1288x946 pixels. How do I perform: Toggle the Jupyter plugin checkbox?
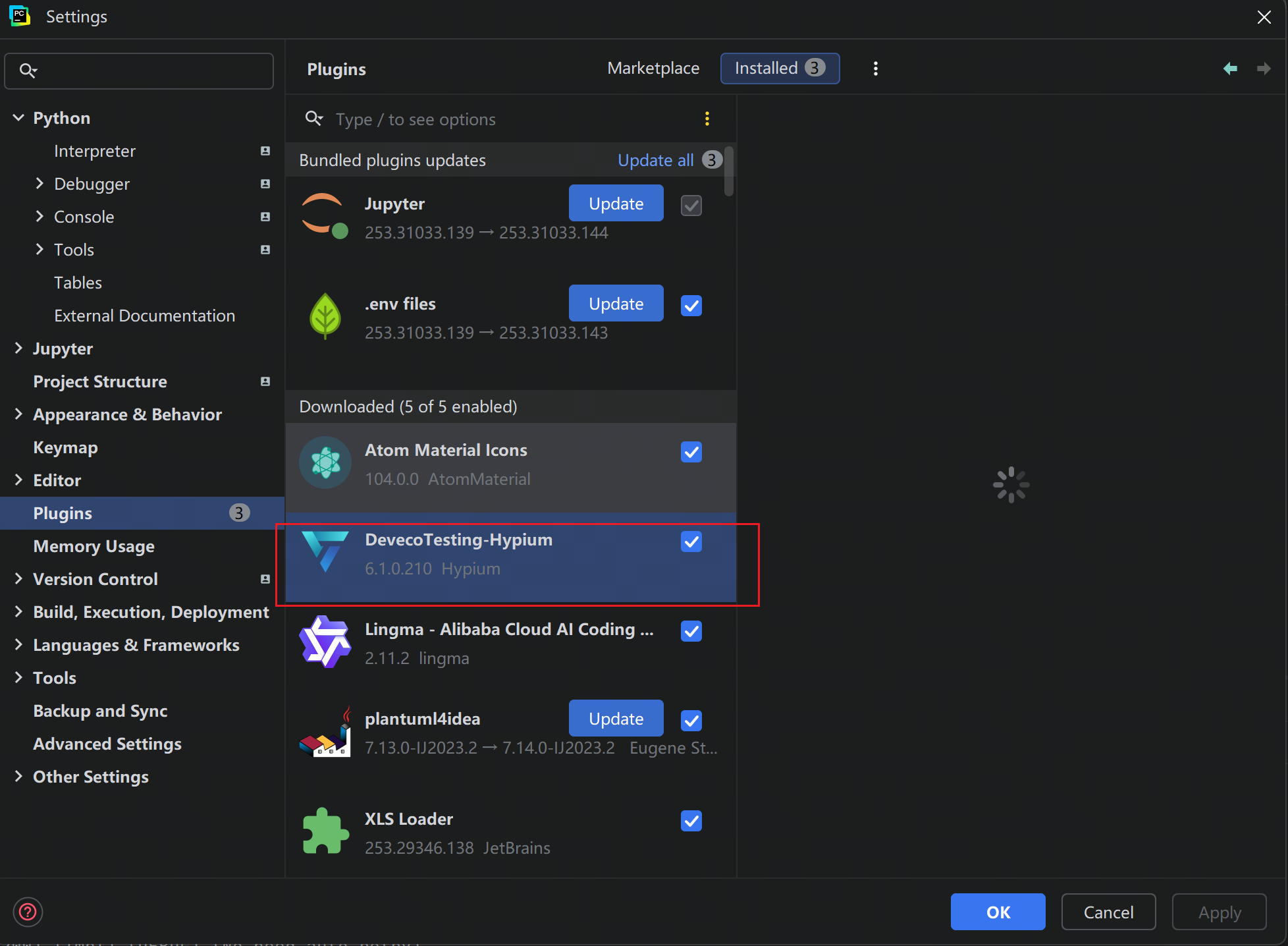(x=691, y=206)
